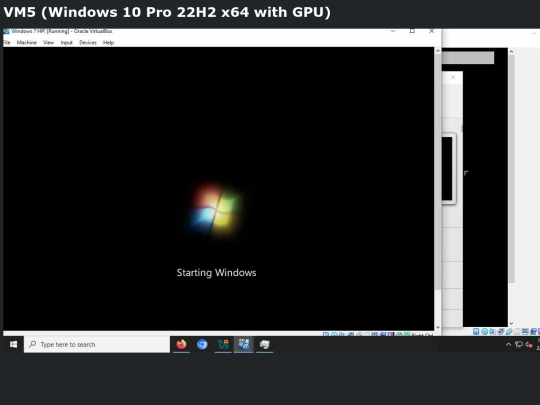Click the rear window scroll-up arrow

[511, 51]
